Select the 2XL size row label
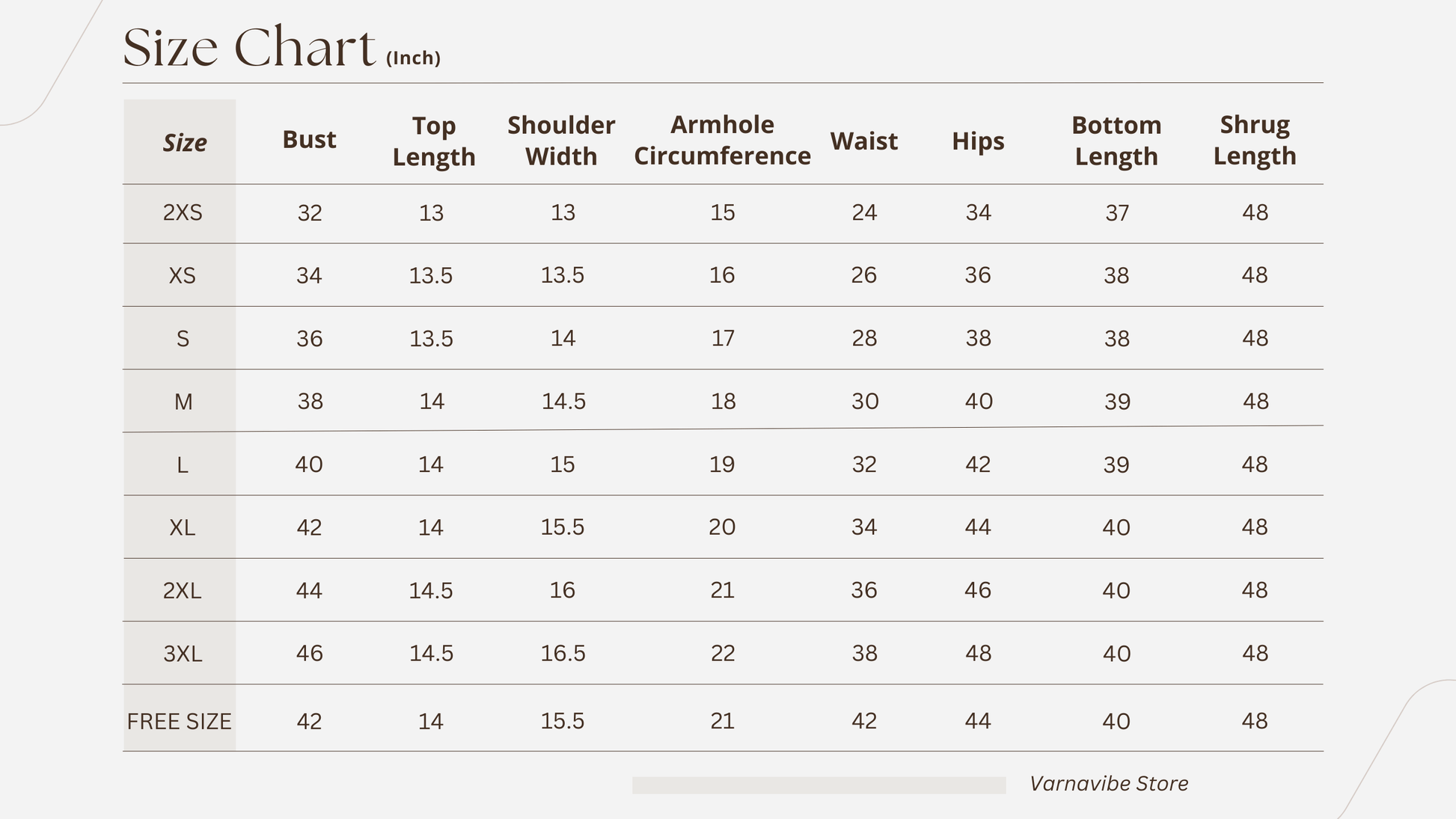1456x819 pixels. click(183, 591)
